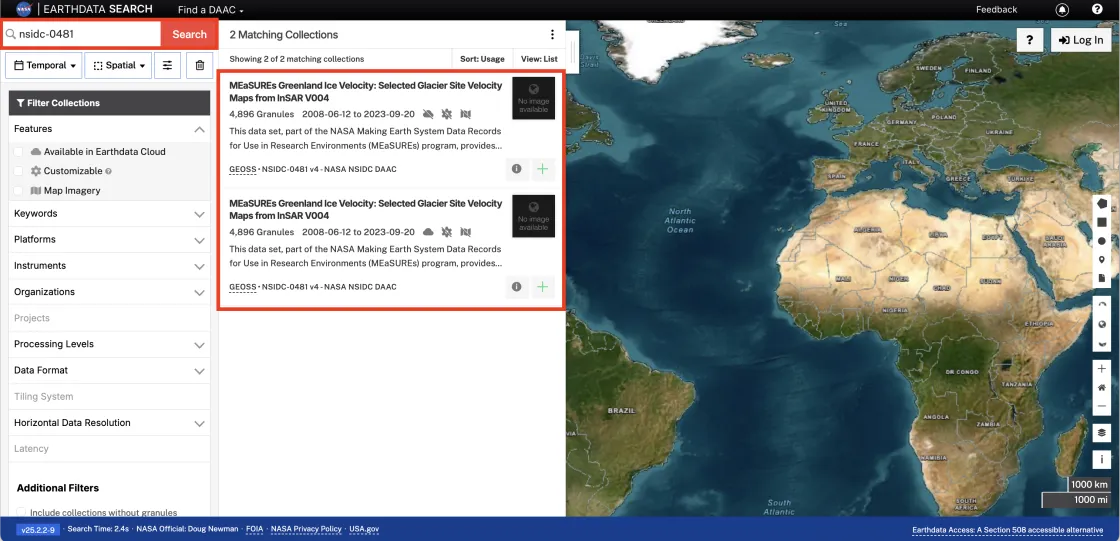Screen dimensions: 1120x541
Task: Select the rectangle spatial drawing tool
Action: coord(1102,222)
